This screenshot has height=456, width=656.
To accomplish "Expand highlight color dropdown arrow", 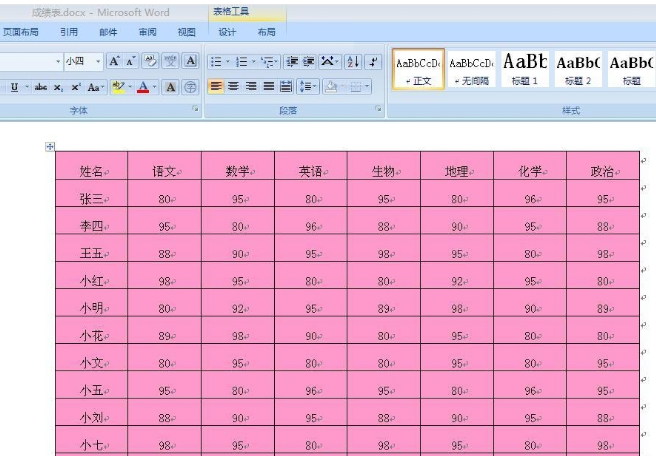I will (x=130, y=87).
